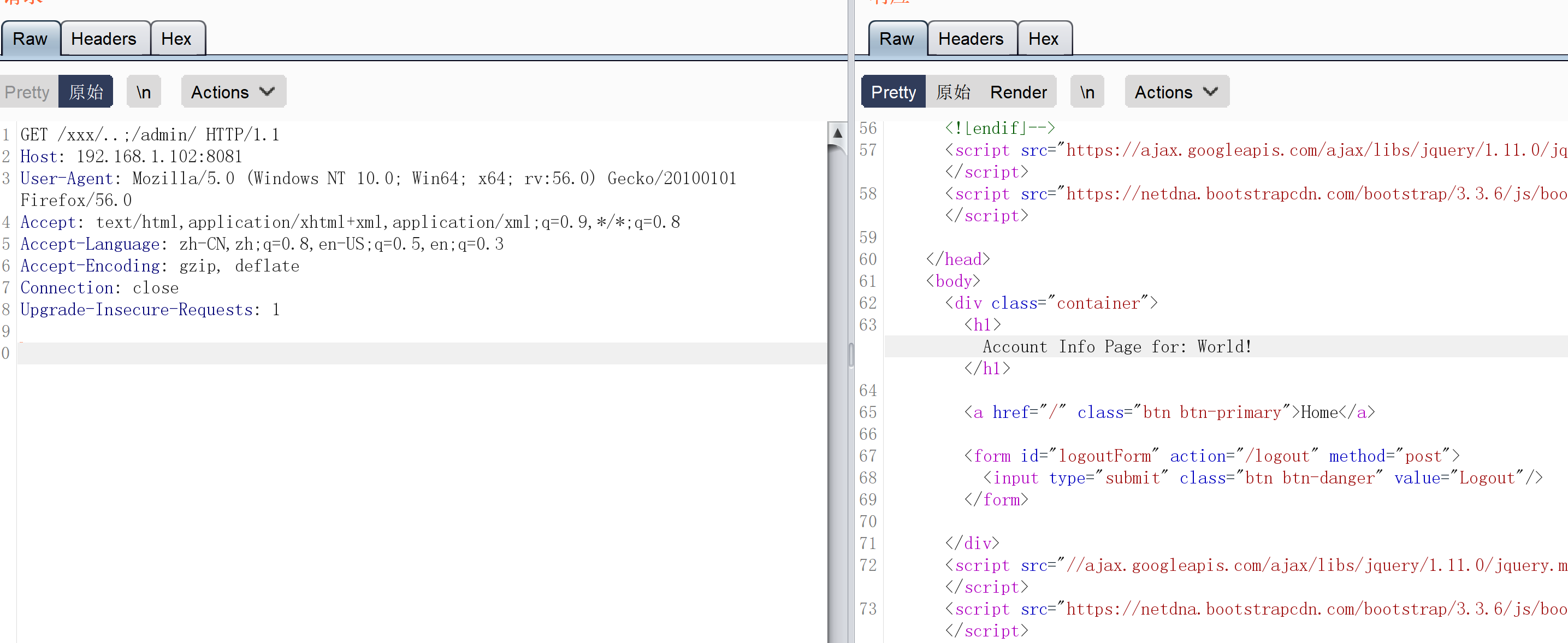Click the Host header line
Viewport: 1568px width, 643px height.
pos(132,156)
